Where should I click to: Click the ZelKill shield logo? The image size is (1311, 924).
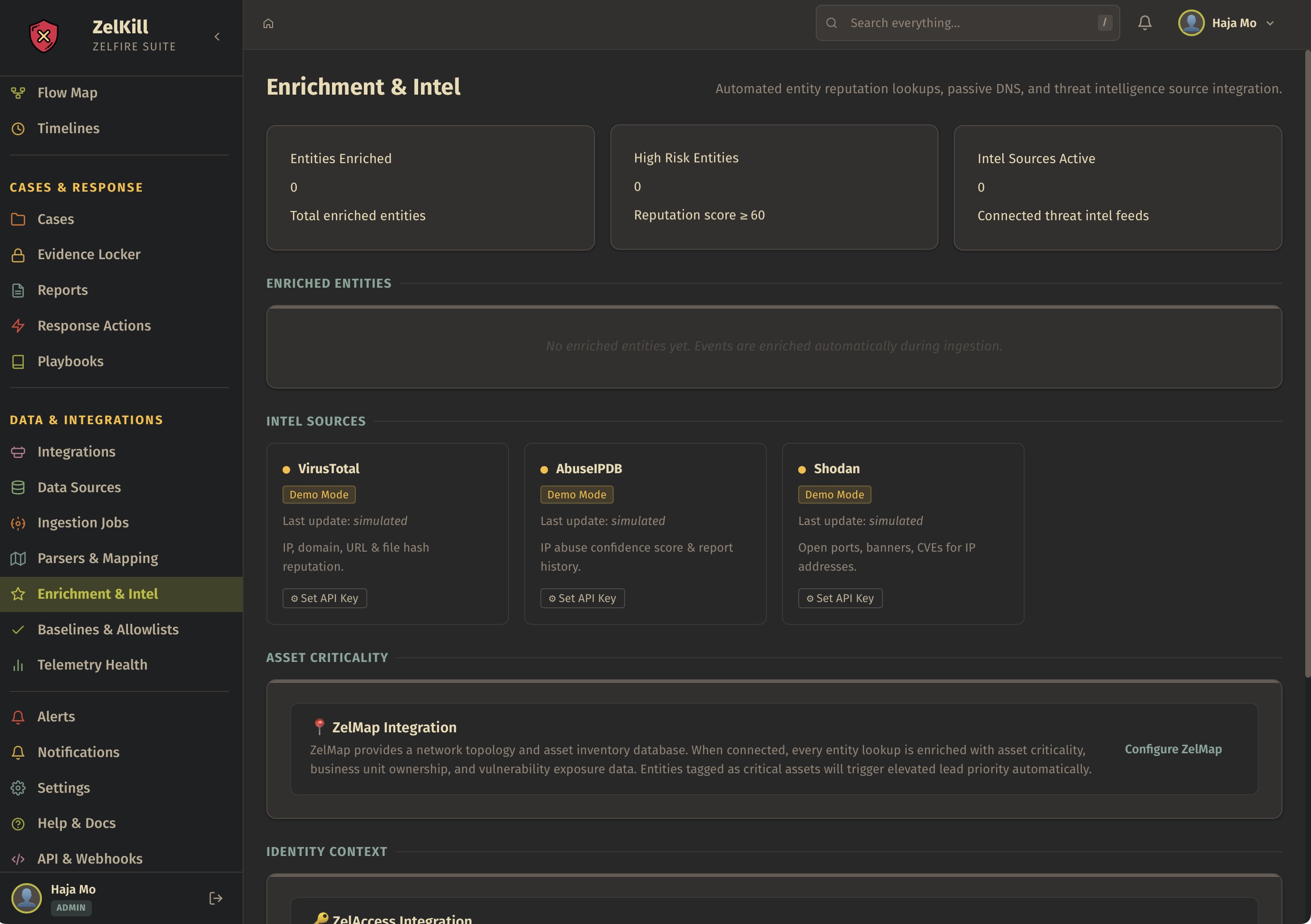43,36
